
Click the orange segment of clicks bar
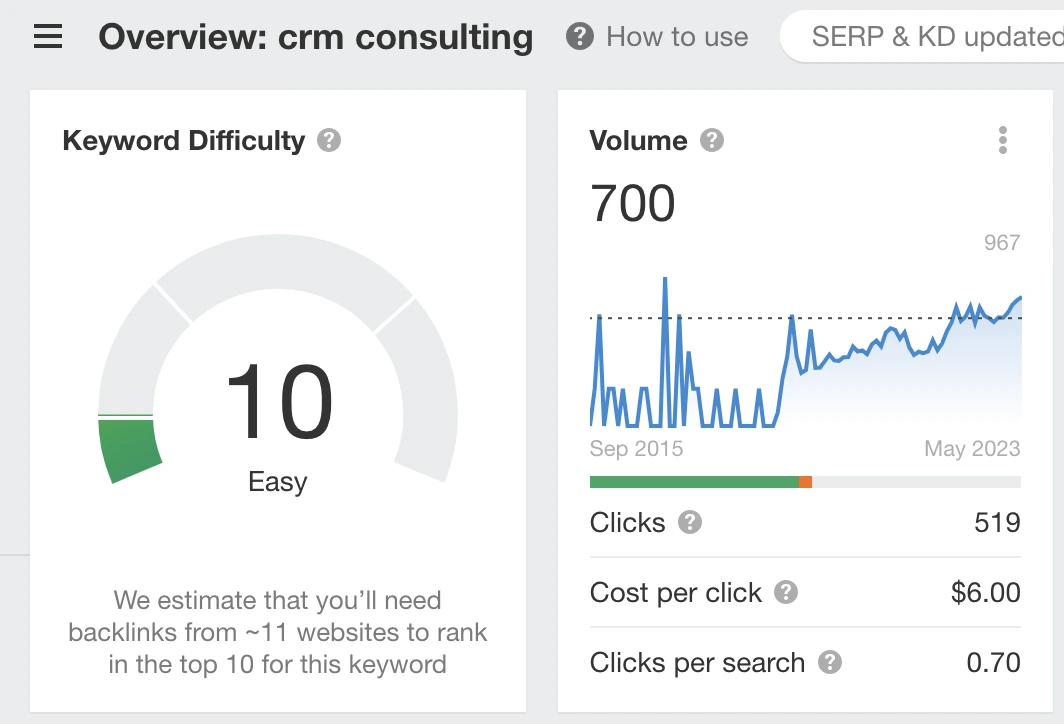(806, 482)
